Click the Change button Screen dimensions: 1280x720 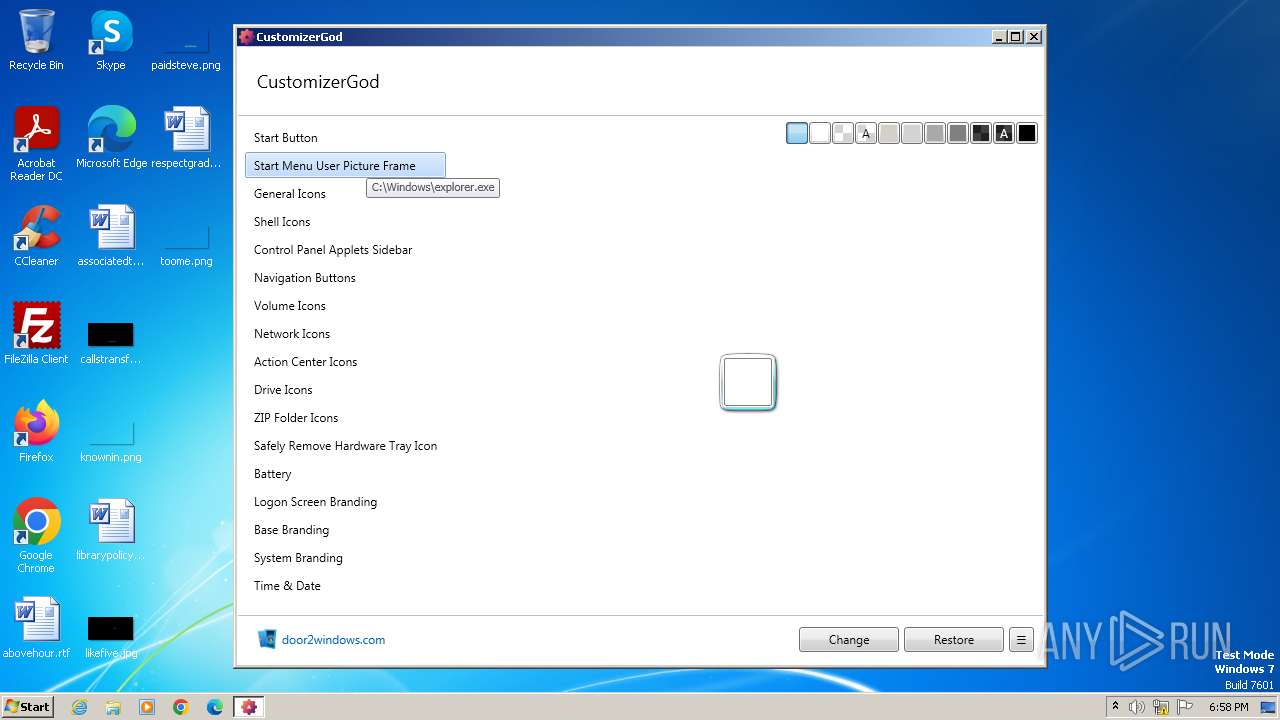pos(849,640)
